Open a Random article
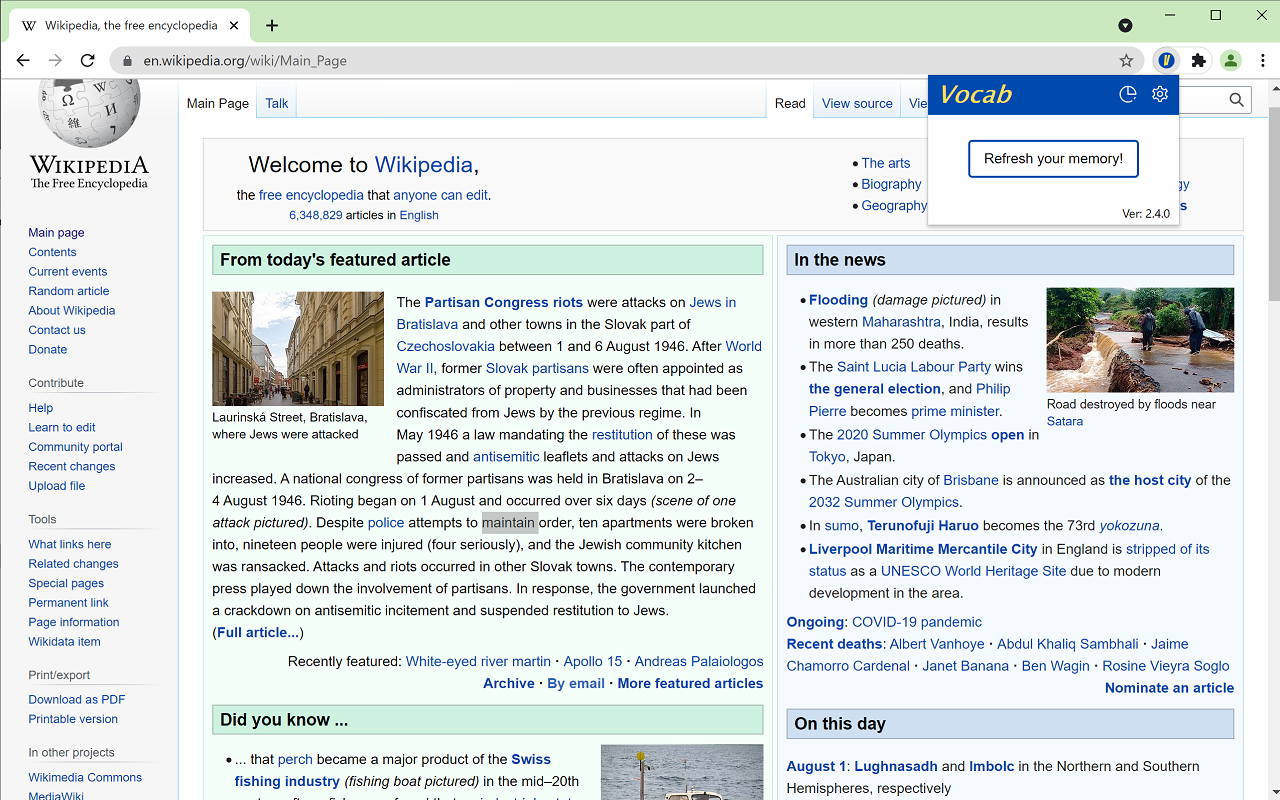Viewport: 1280px width, 800px height. [69, 291]
